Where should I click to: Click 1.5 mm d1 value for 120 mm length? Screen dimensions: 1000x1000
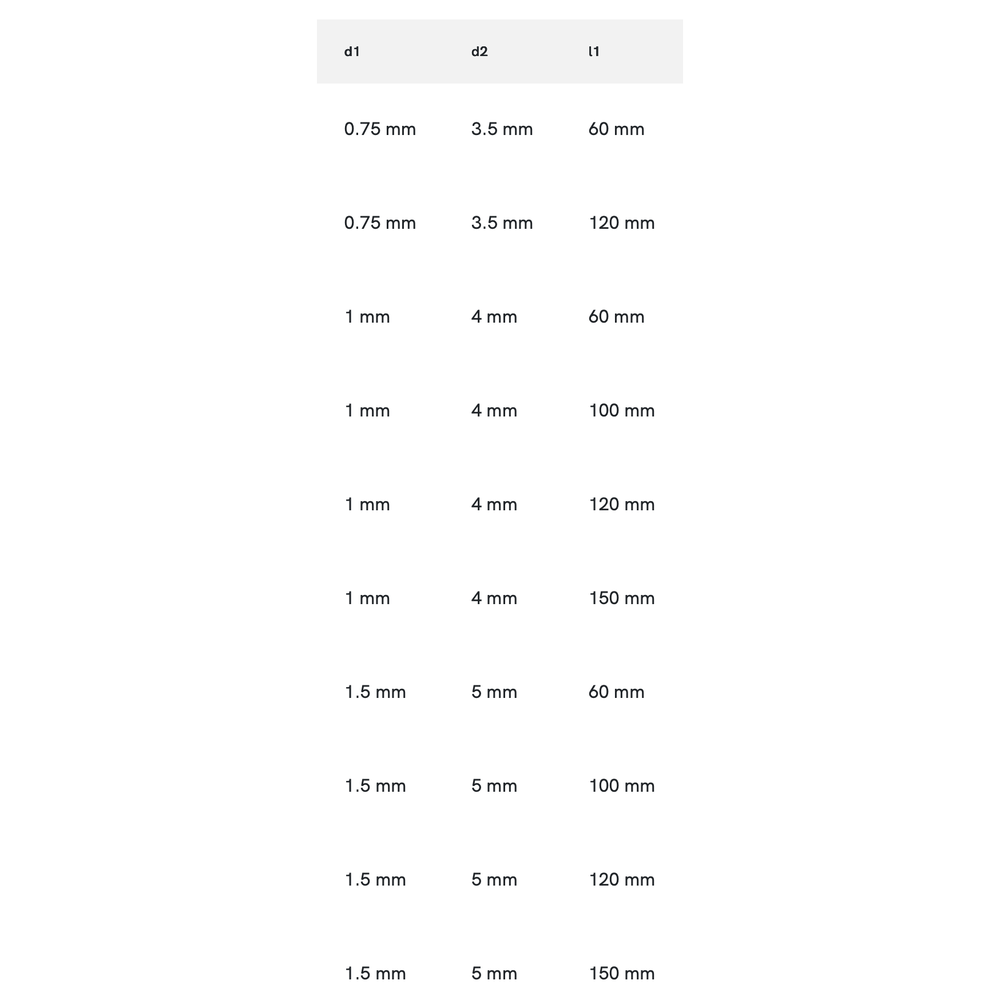(375, 880)
